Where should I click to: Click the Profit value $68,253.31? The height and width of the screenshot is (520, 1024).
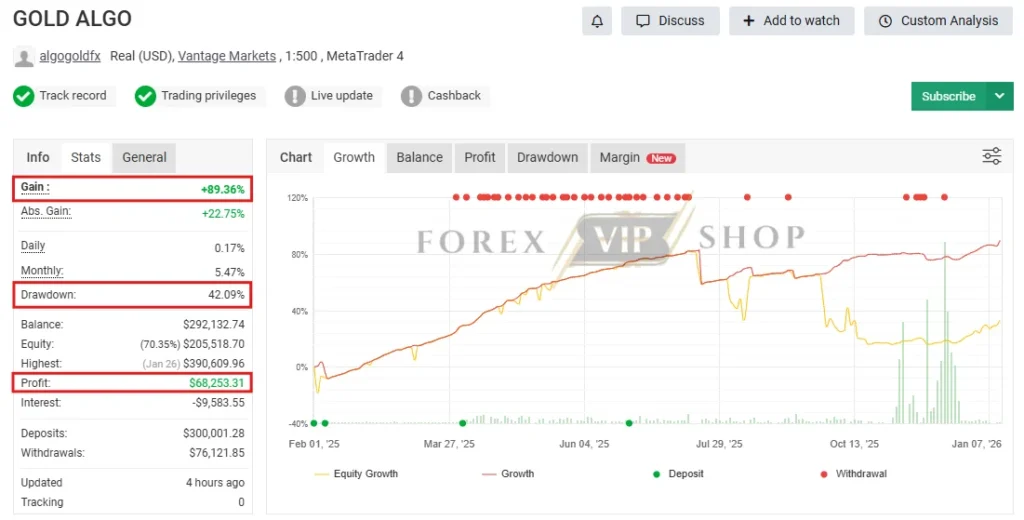tap(217, 383)
